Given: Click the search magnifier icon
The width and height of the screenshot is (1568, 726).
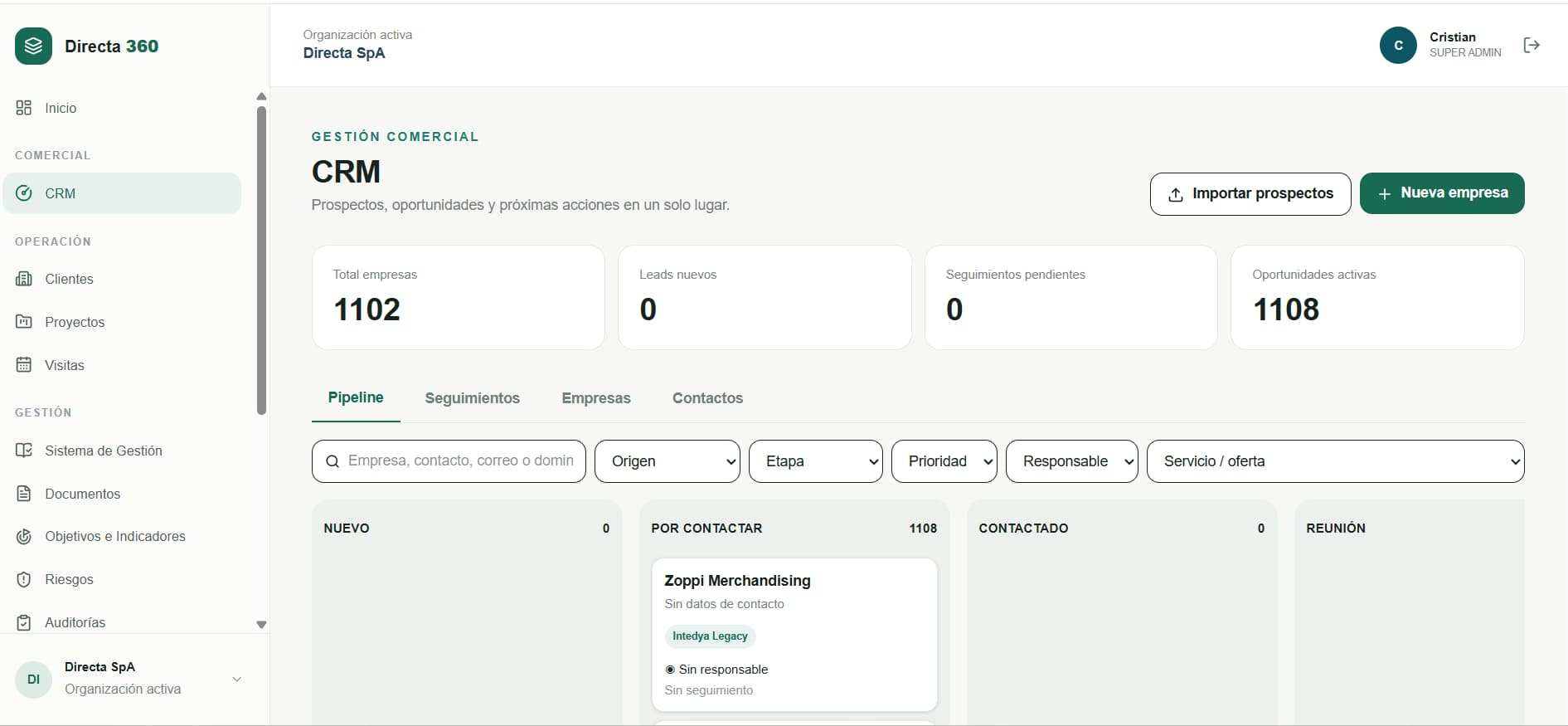Looking at the screenshot, I should [333, 461].
